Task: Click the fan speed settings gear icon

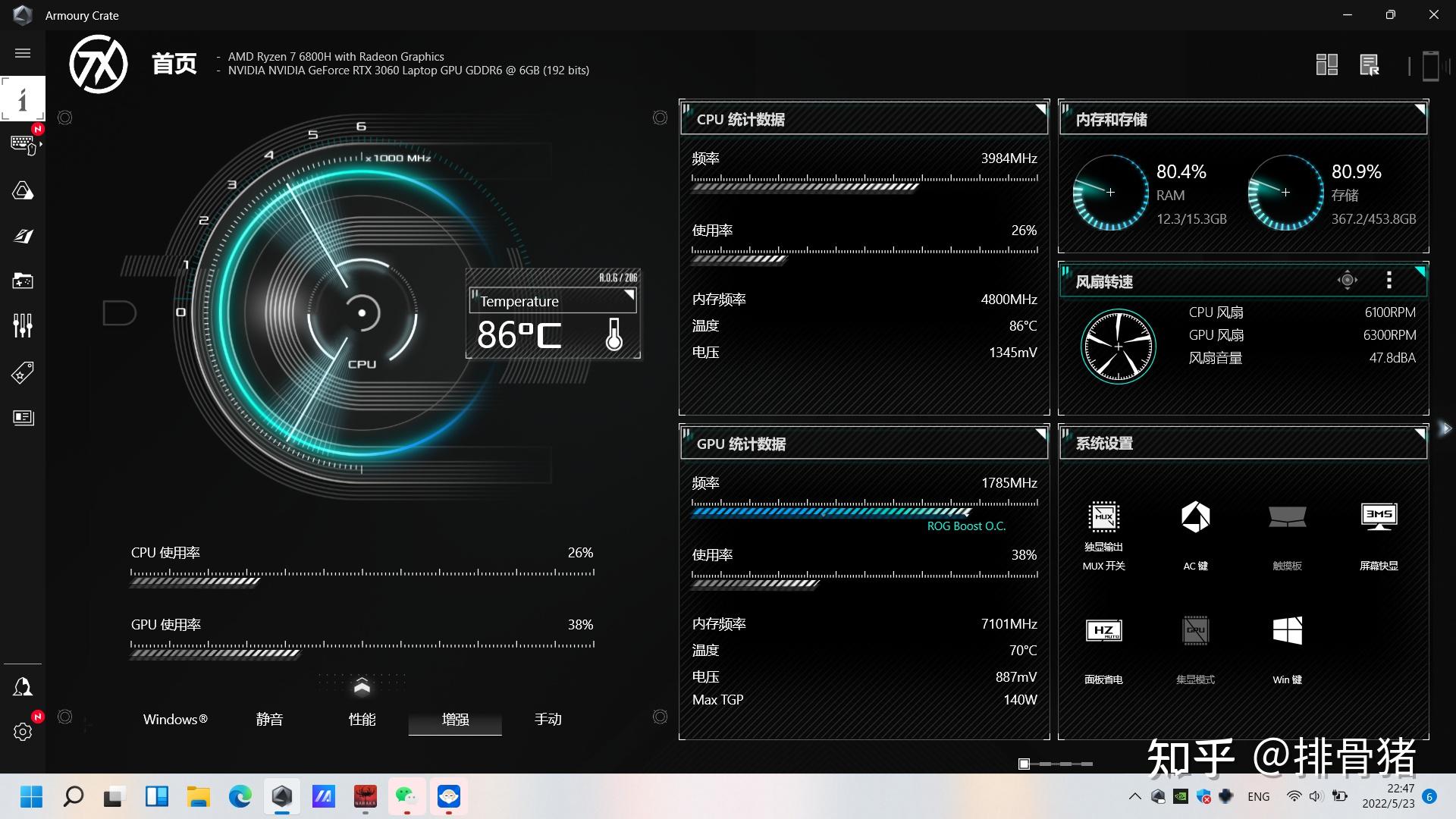Action: 1348,280
